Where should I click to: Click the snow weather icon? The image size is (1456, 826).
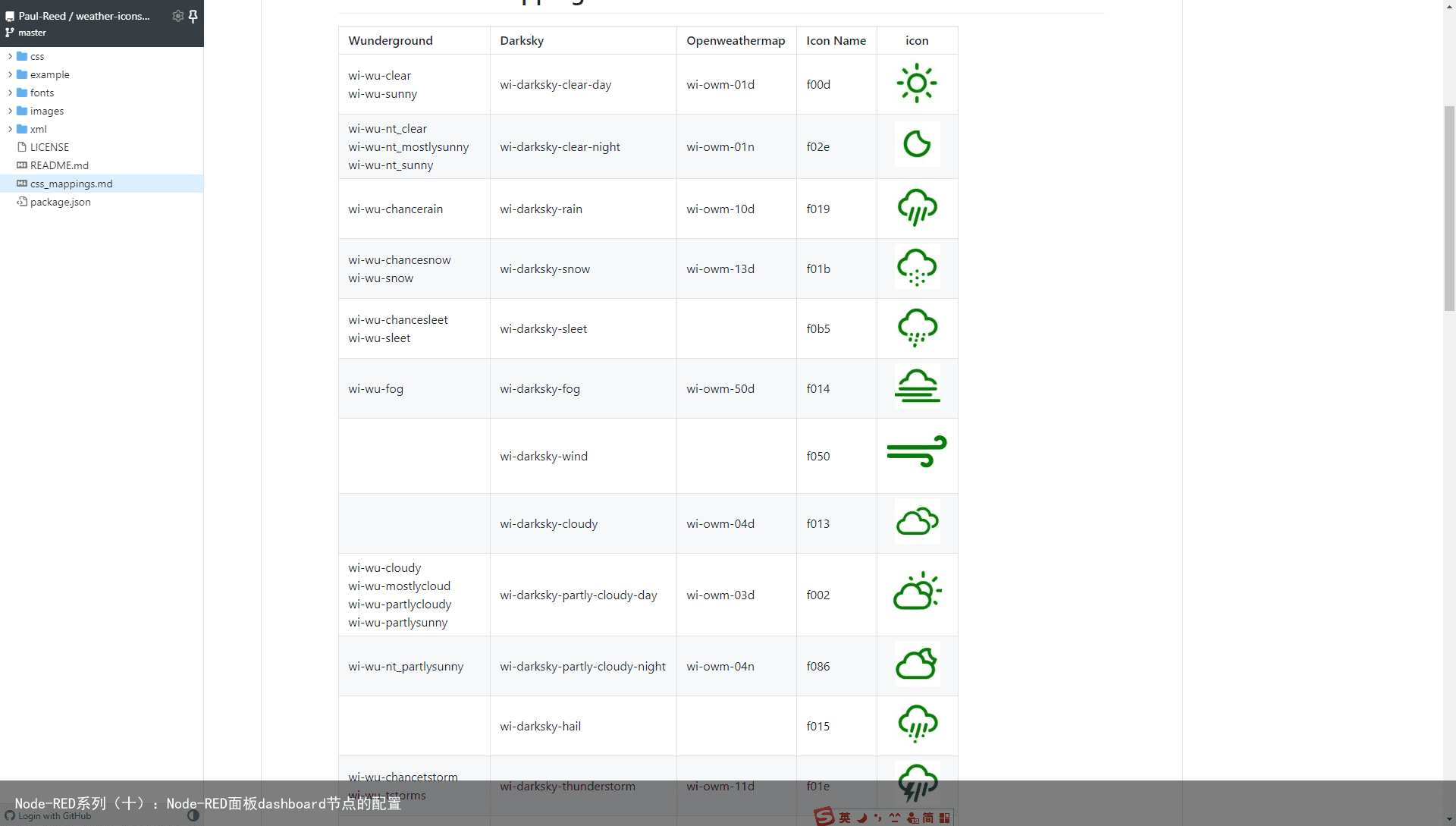[x=916, y=266]
